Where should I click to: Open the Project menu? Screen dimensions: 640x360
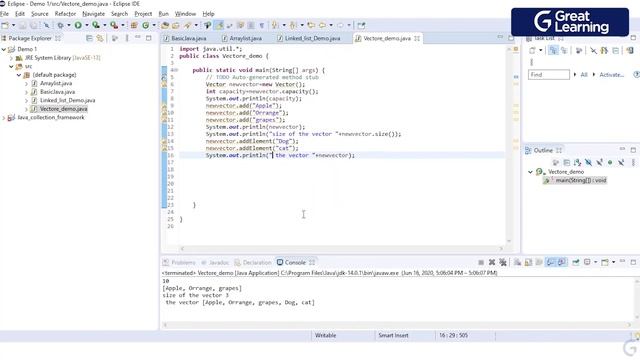pos(143,14)
